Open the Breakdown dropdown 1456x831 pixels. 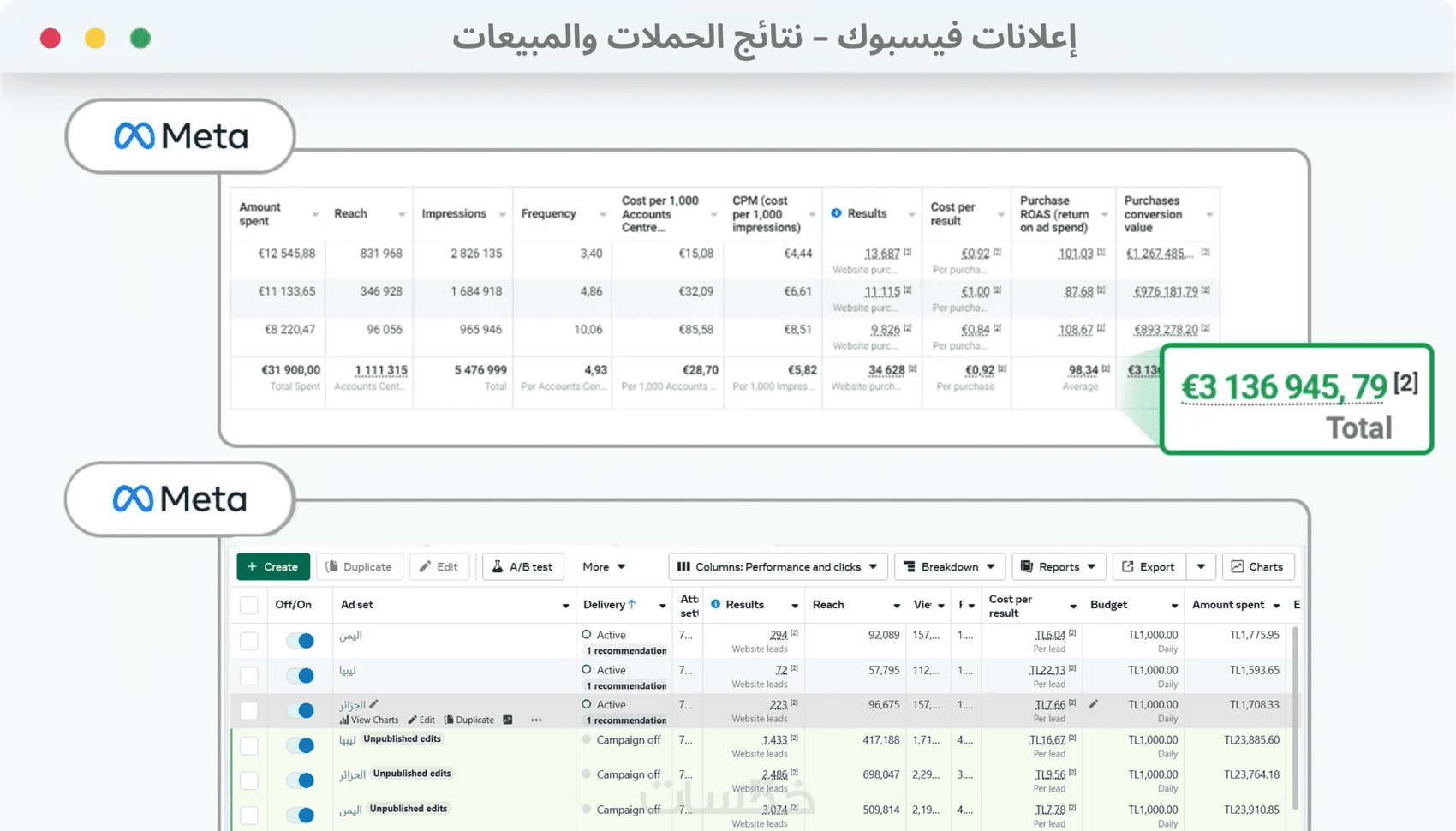coord(949,566)
